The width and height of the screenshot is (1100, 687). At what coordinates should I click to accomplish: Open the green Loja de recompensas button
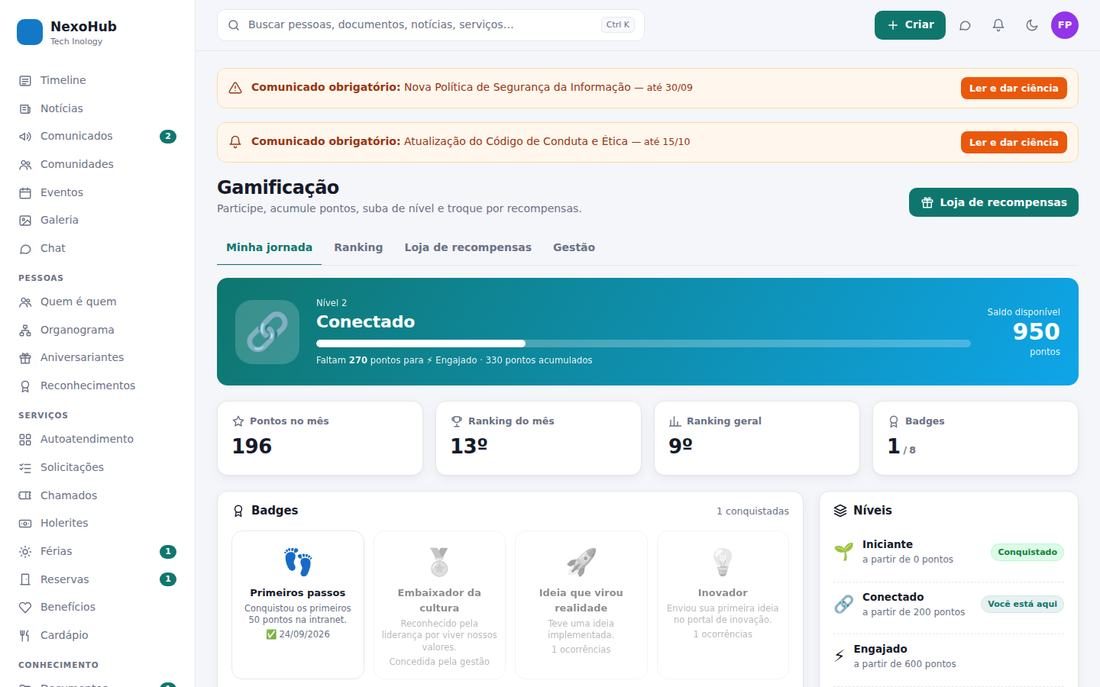pyautogui.click(x=993, y=202)
